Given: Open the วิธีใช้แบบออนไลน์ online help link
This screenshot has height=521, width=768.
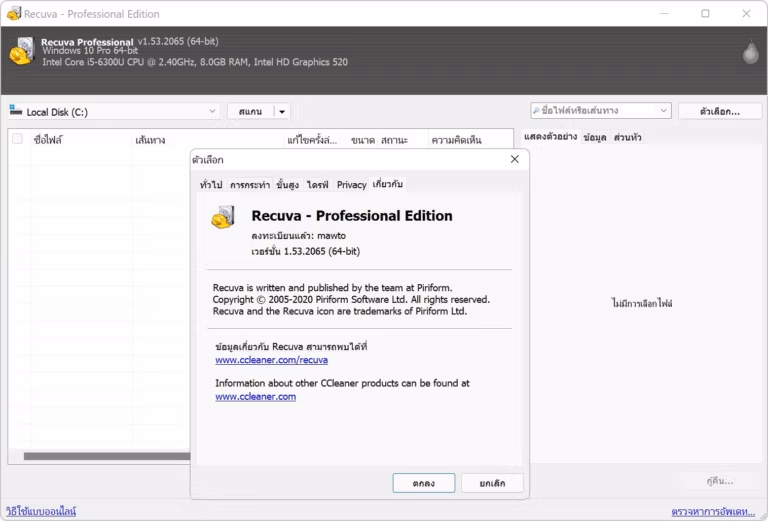Looking at the screenshot, I should pos(41,511).
